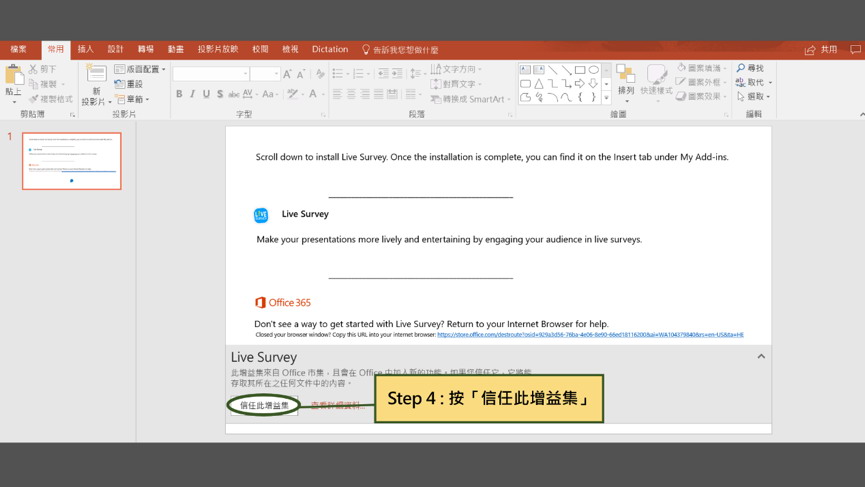Open the font size combo box
This screenshot has height=487, width=865.
tap(265, 74)
